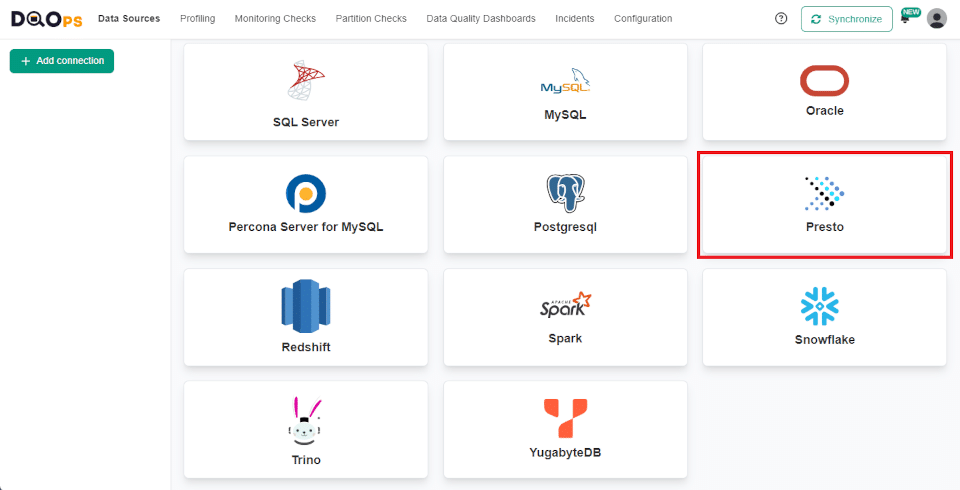Select the Trino label text
960x490 pixels.
point(306,459)
